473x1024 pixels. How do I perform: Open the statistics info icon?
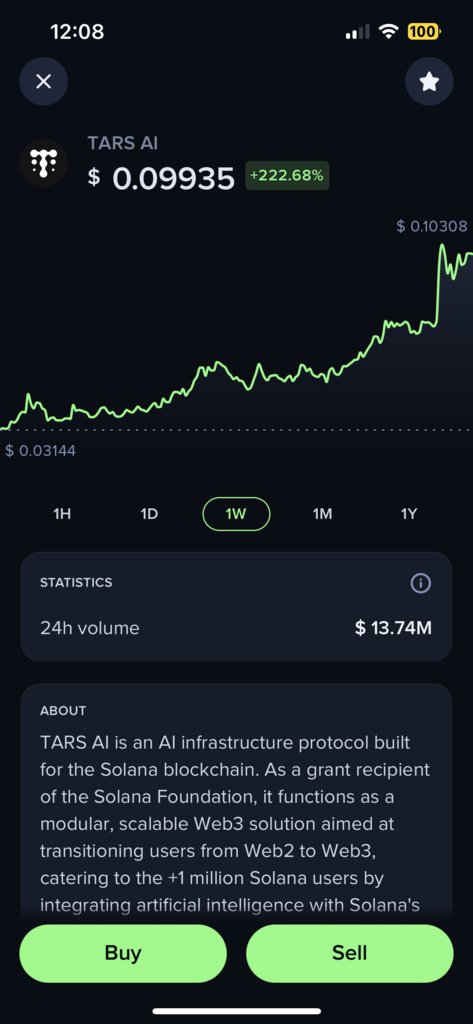click(420, 583)
